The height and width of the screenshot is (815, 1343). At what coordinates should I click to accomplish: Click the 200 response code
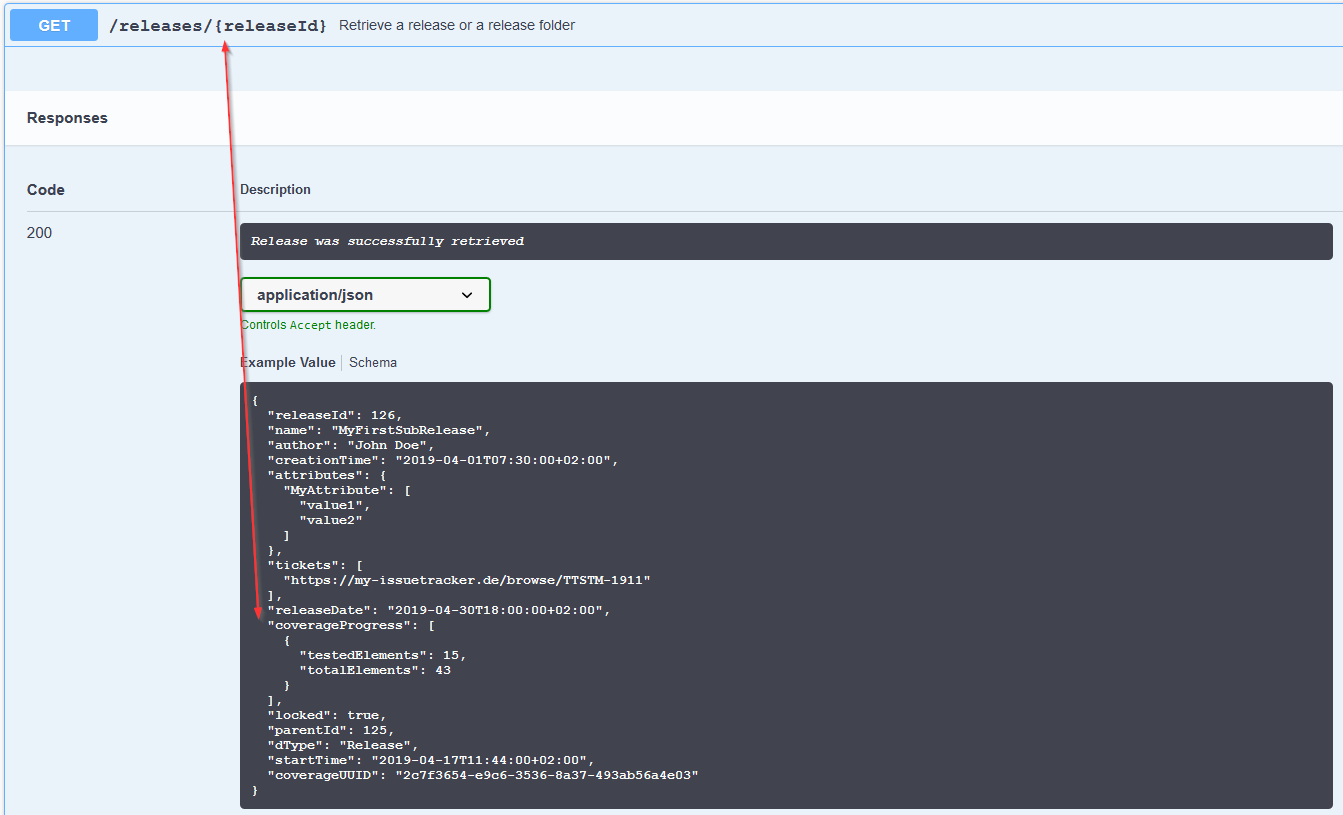click(x=39, y=233)
